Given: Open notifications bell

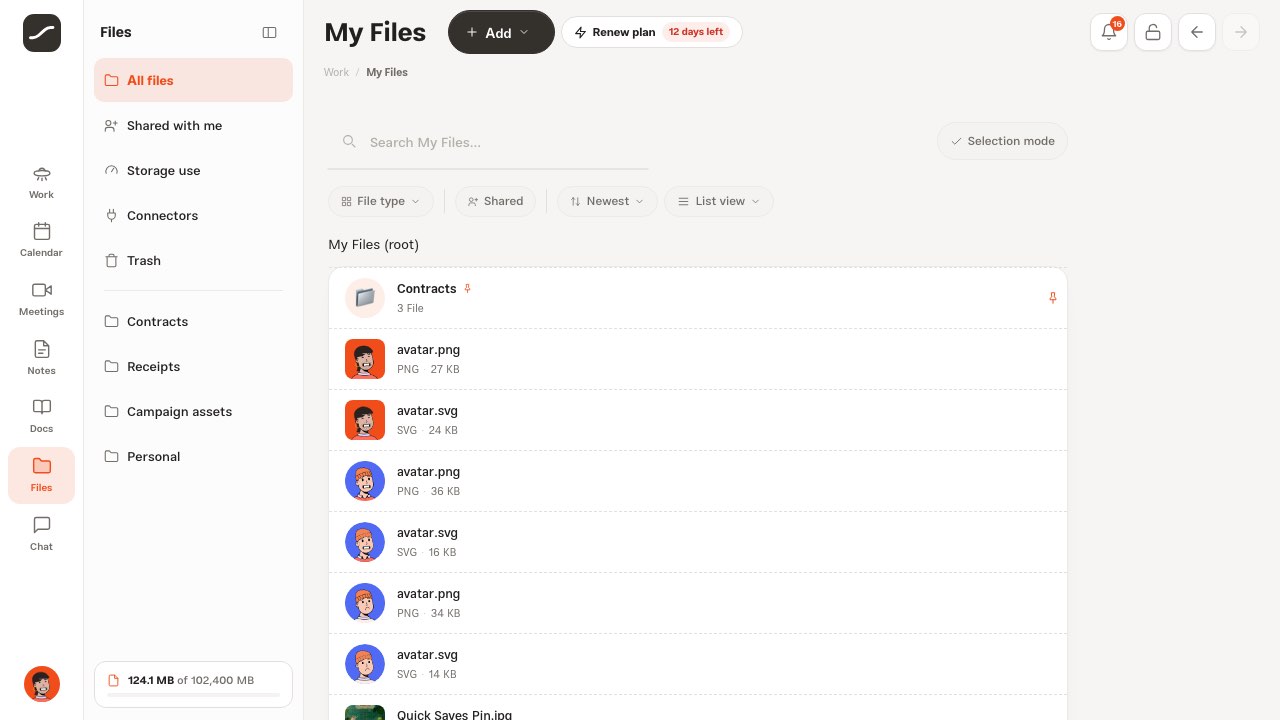Looking at the screenshot, I should 1109,32.
